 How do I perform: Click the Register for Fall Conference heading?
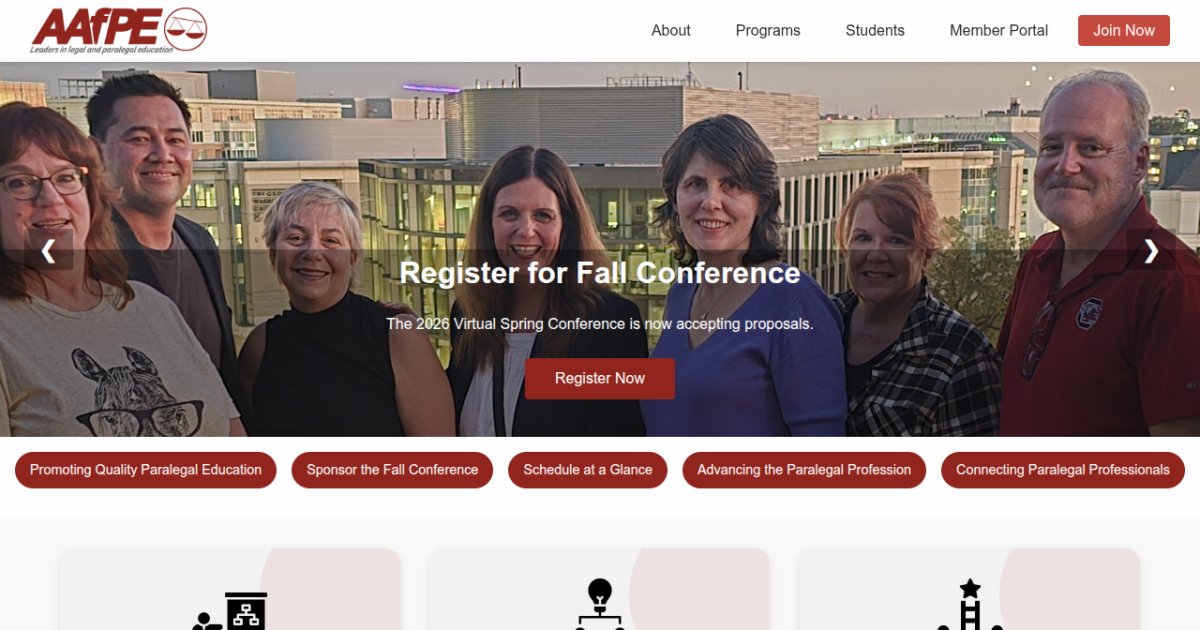click(600, 273)
